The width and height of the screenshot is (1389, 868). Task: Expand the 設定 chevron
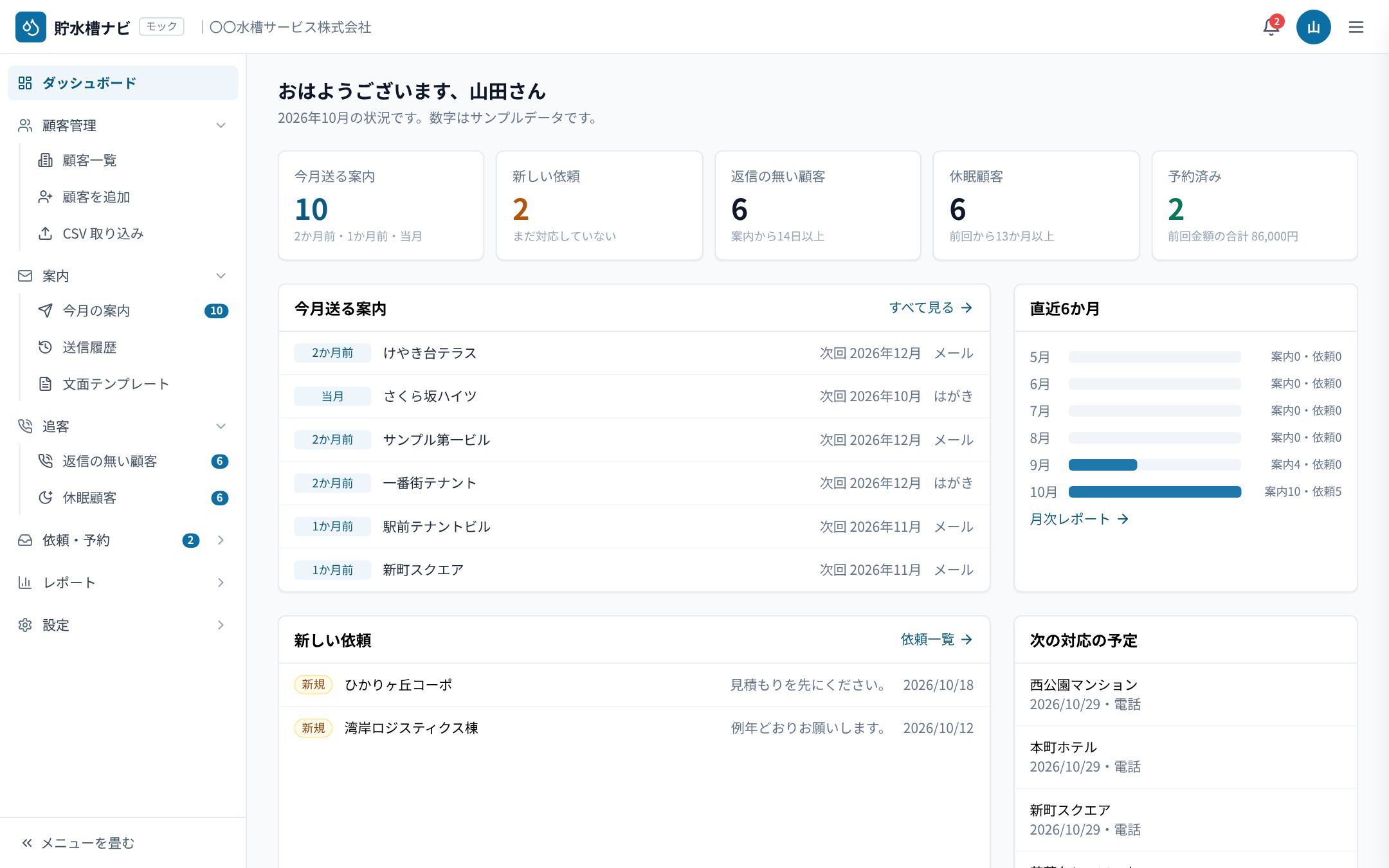pos(221,625)
